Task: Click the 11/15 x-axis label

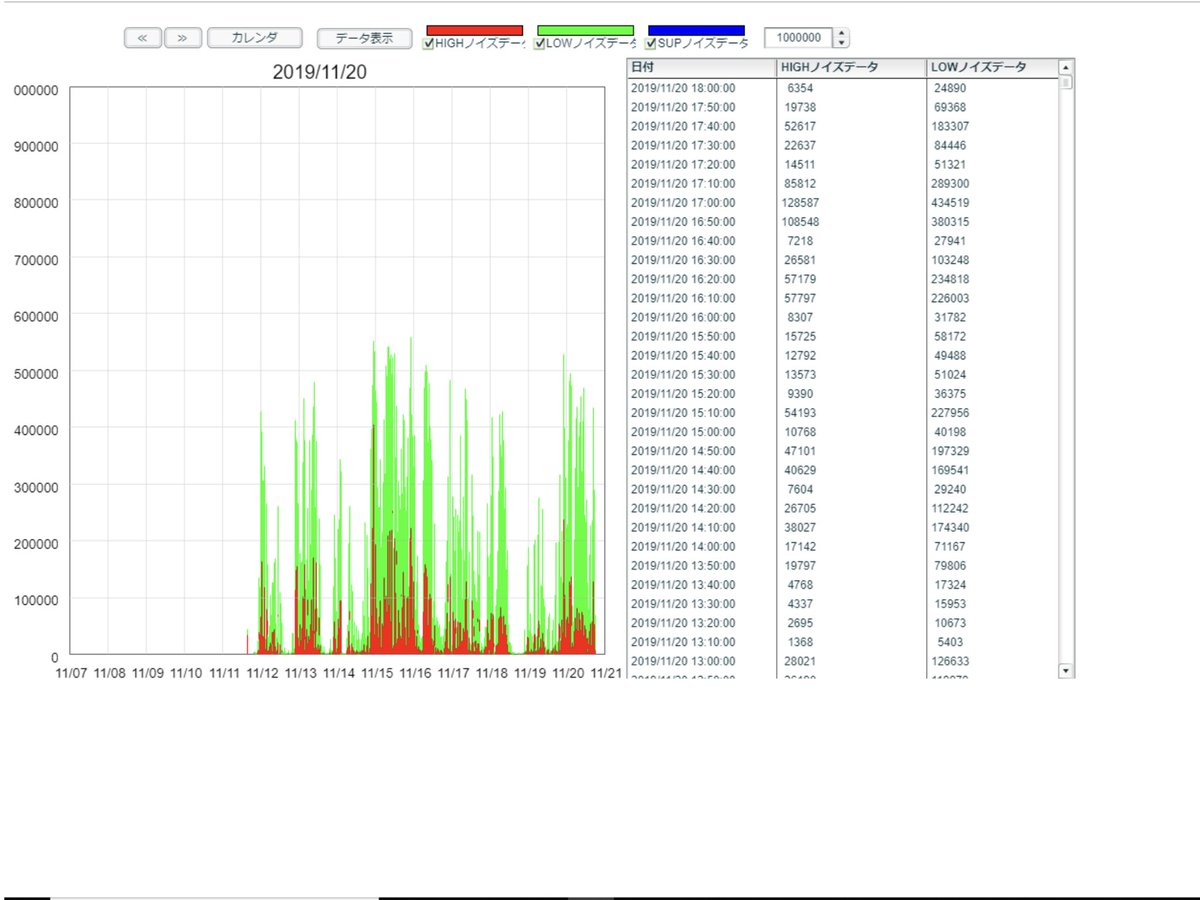Action: click(377, 674)
